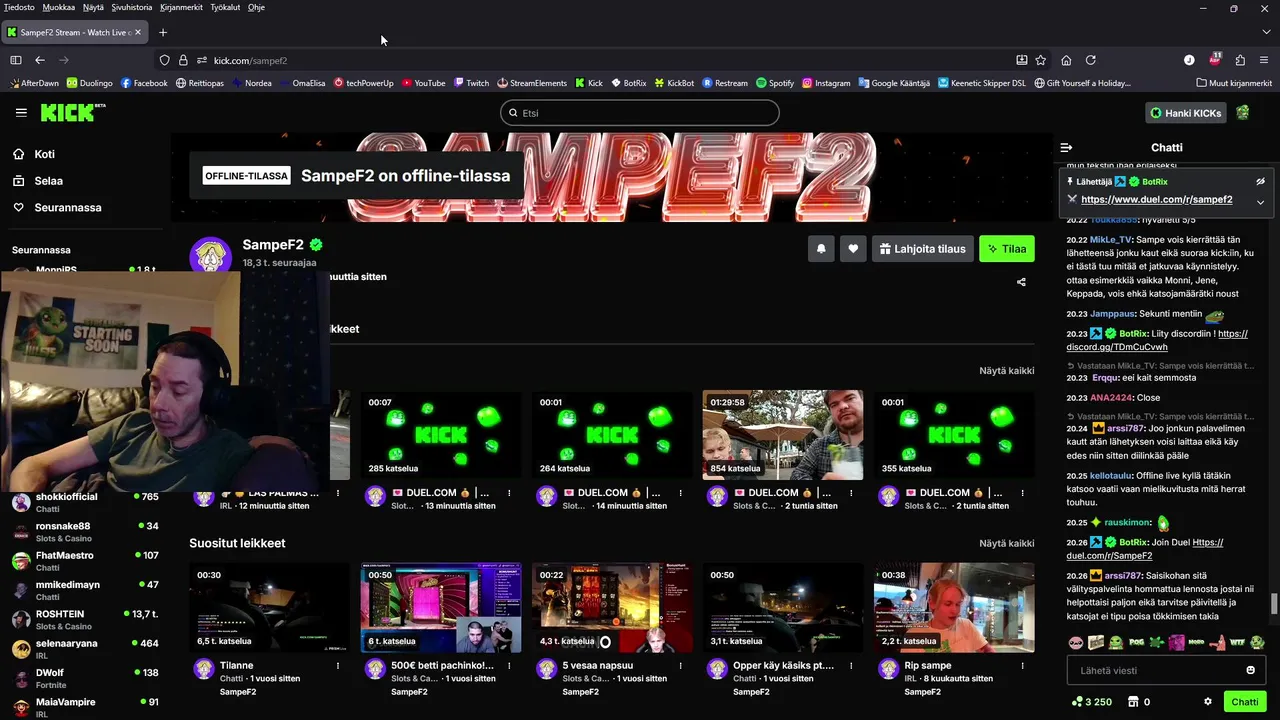Screen dimensions: 1280x720
Task: Open the chat shop icon
Action: pyautogui.click(x=1133, y=702)
